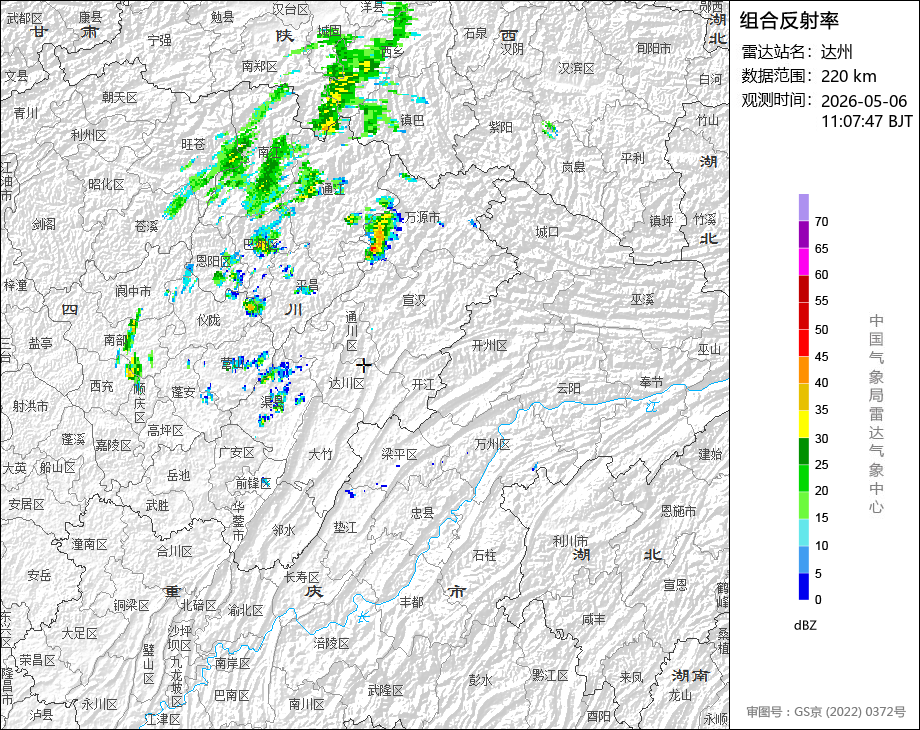Click the 涪陵区 map label
The width and height of the screenshot is (920, 730).
(x=331, y=643)
